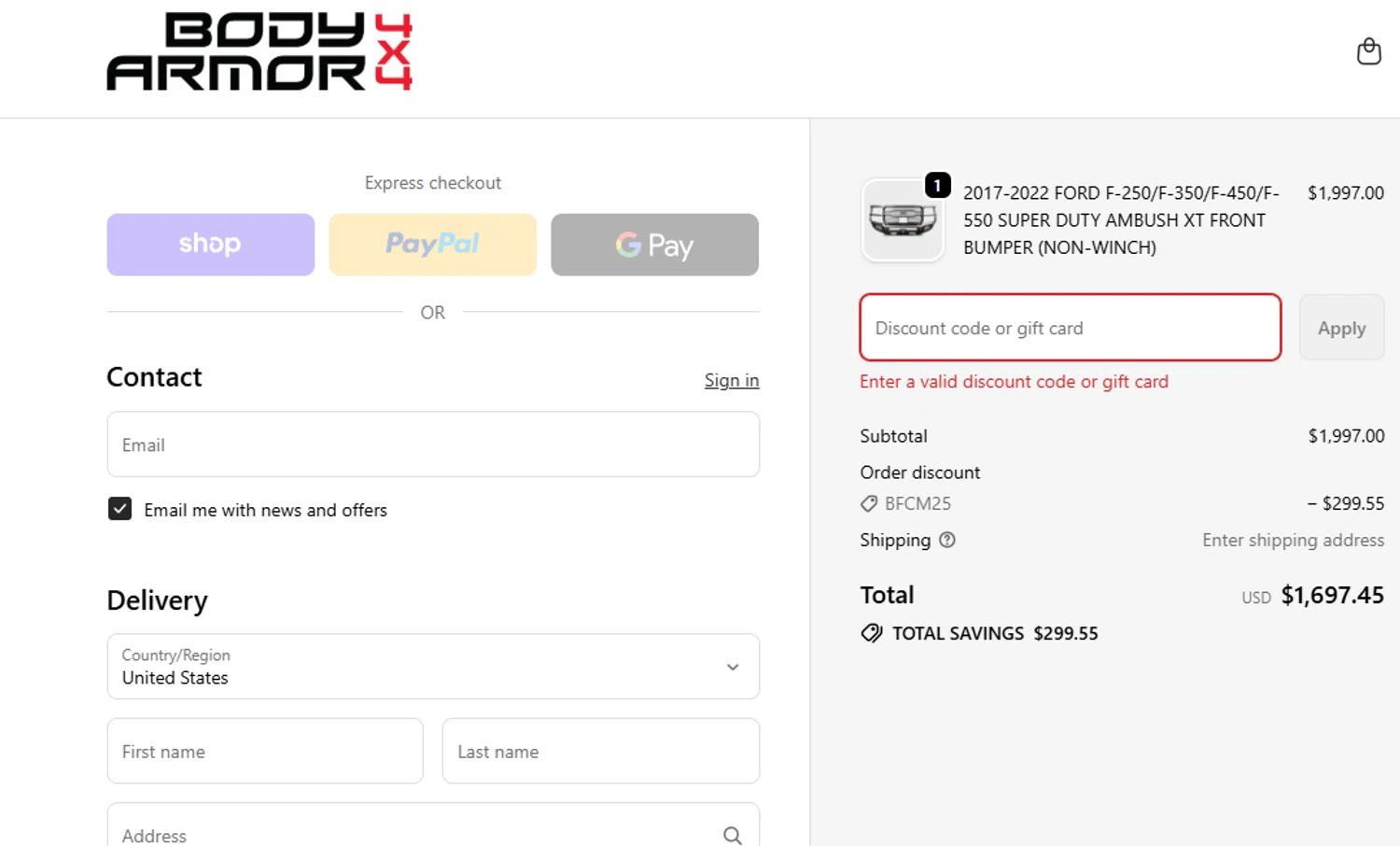1400x846 pixels.
Task: Click the Address input field
Action: click(x=433, y=825)
